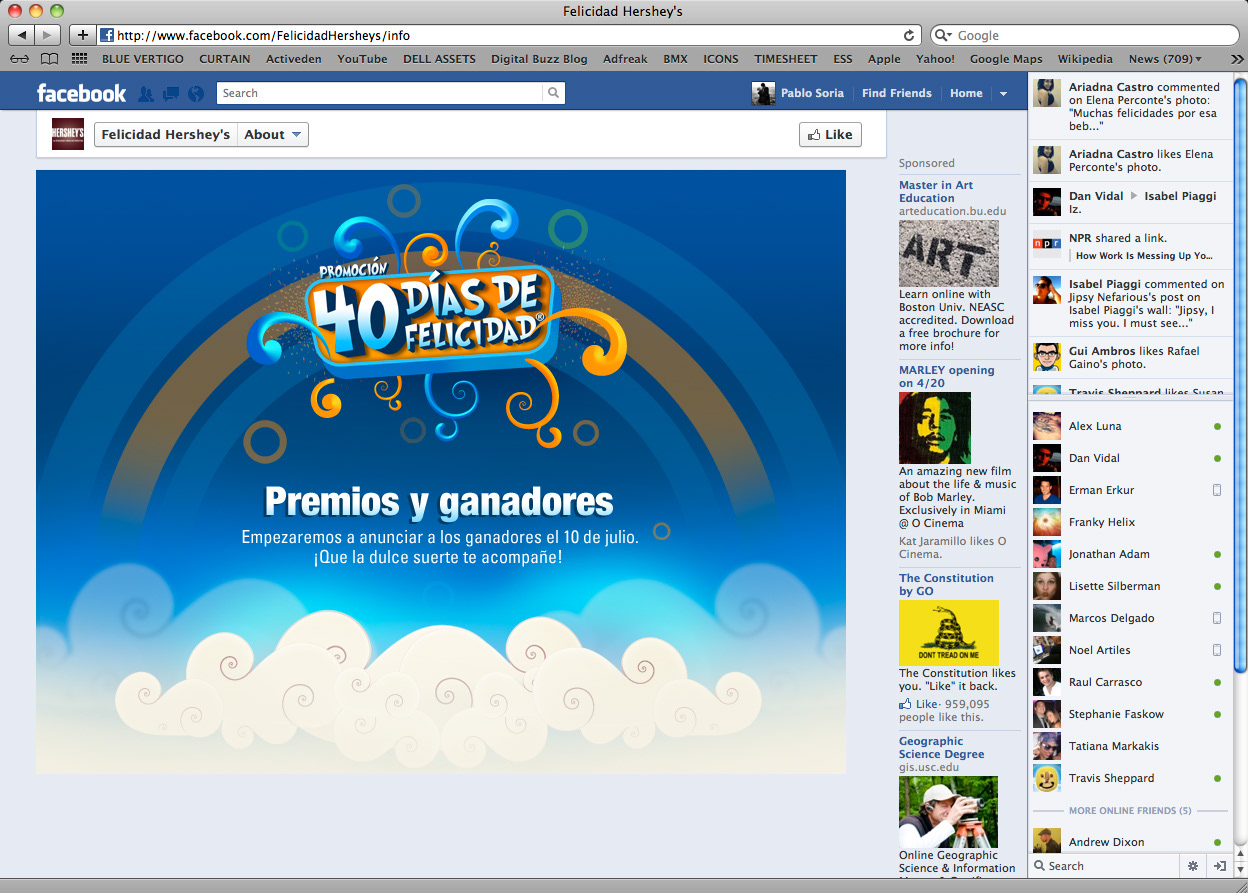Image resolution: width=1248 pixels, height=893 pixels.
Task: Reload page with the address bar refresh icon
Action: tap(909, 35)
